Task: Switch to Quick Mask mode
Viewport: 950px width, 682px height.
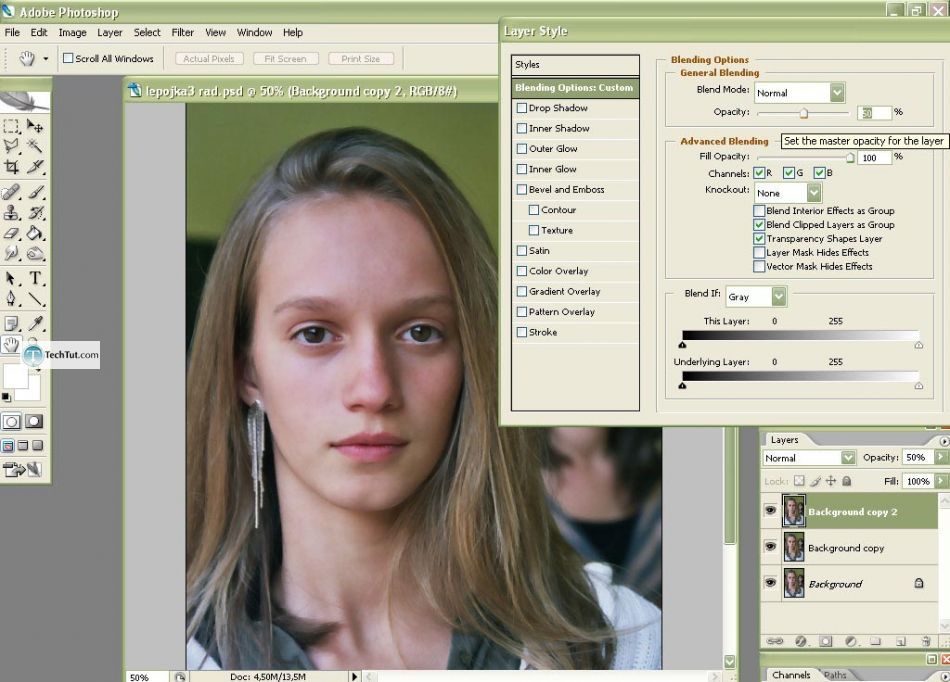Action: tap(33, 422)
